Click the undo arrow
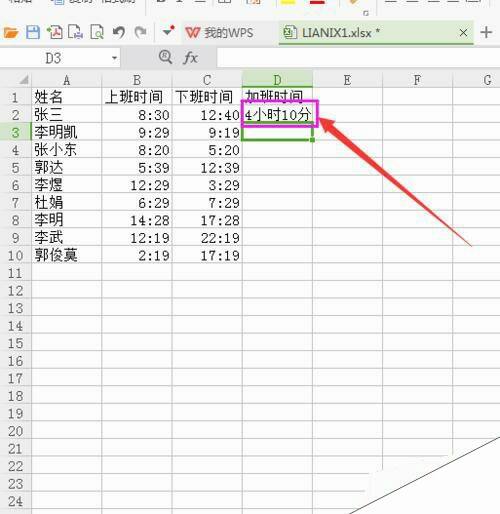500x514 pixels. pos(119,32)
